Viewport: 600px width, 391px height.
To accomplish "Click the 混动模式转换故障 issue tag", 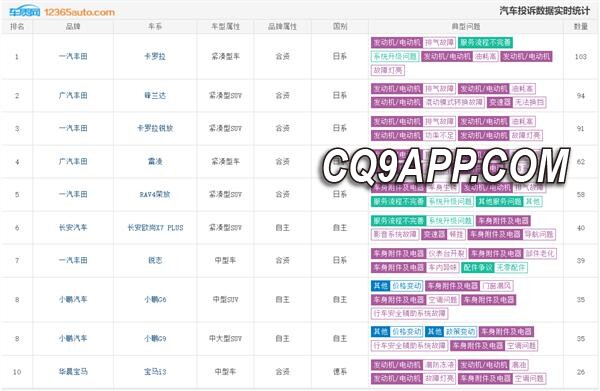I will (x=454, y=102).
